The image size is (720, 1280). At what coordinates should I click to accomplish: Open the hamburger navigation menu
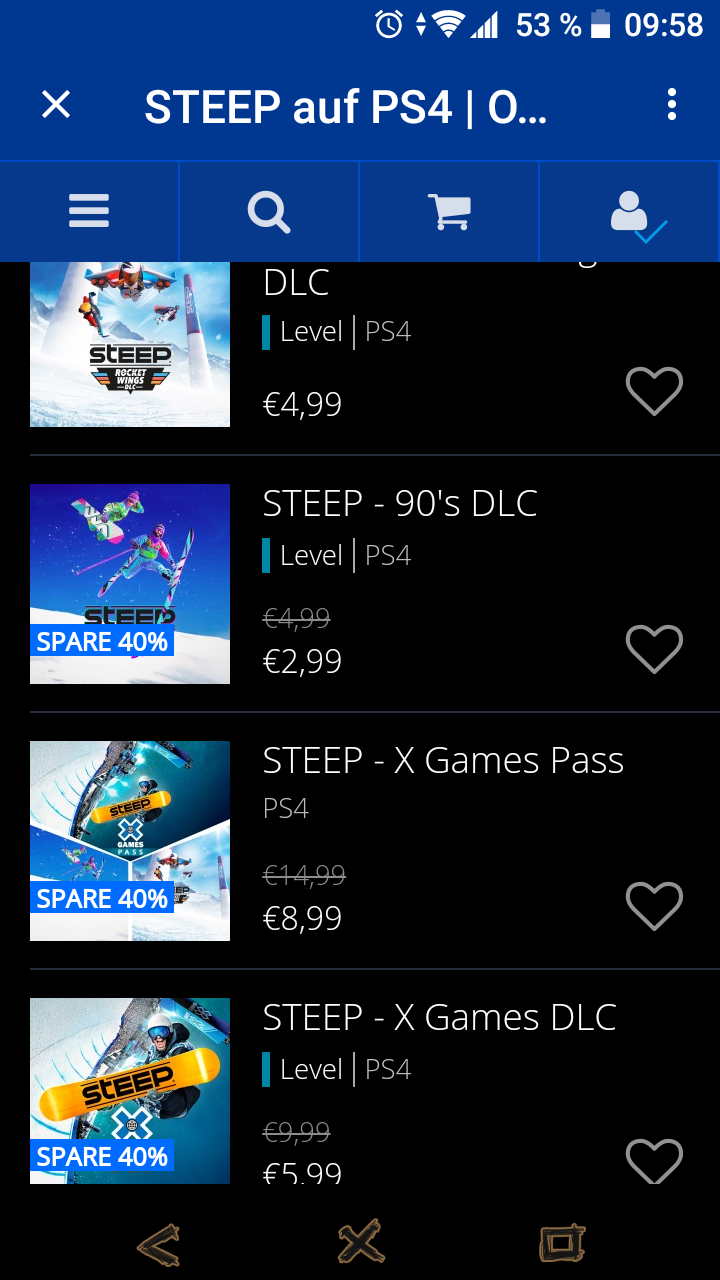(x=89, y=211)
